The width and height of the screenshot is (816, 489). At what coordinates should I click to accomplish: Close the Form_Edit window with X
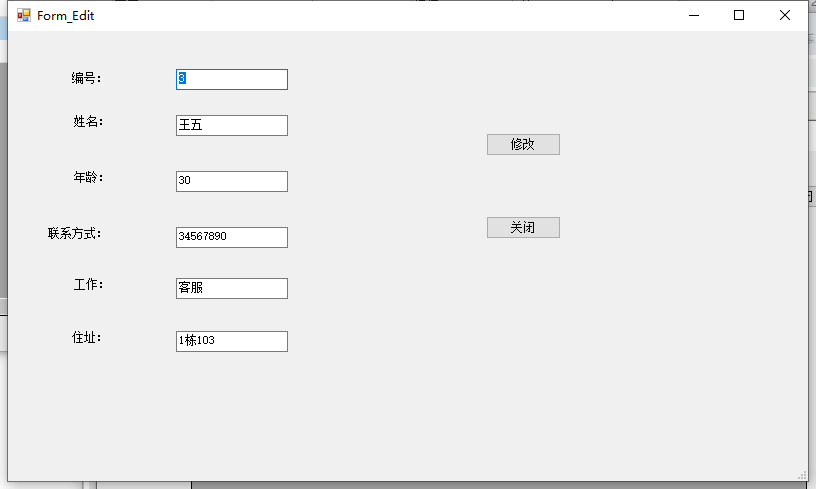785,15
